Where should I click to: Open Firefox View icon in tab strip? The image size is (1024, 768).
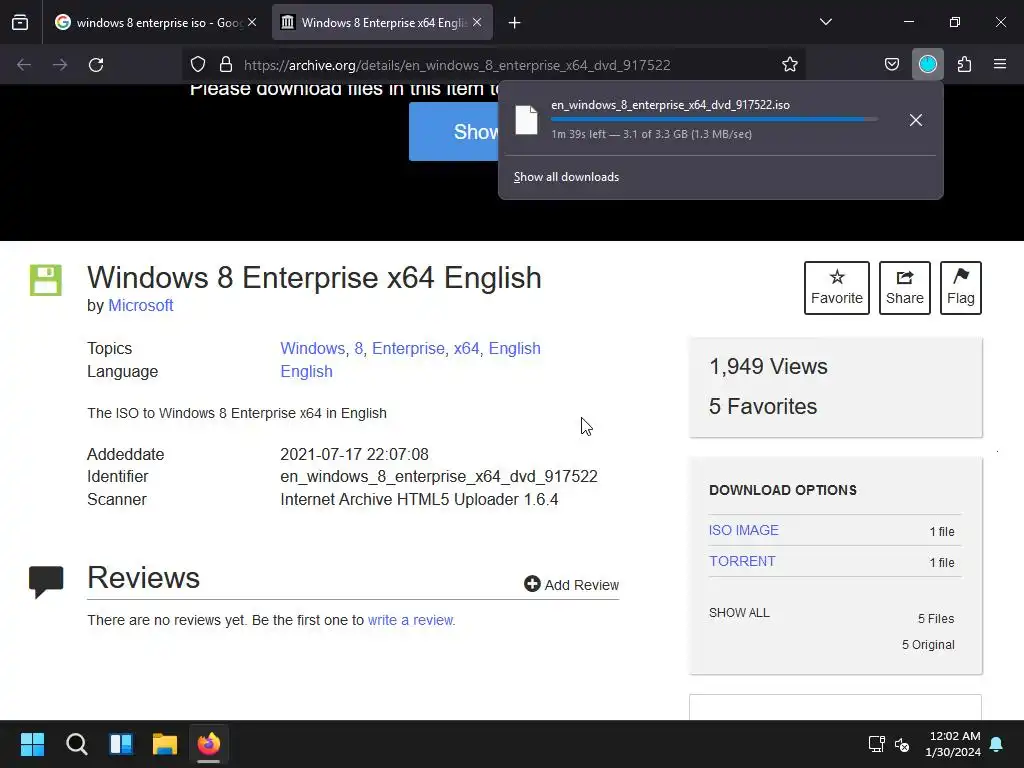(x=20, y=22)
